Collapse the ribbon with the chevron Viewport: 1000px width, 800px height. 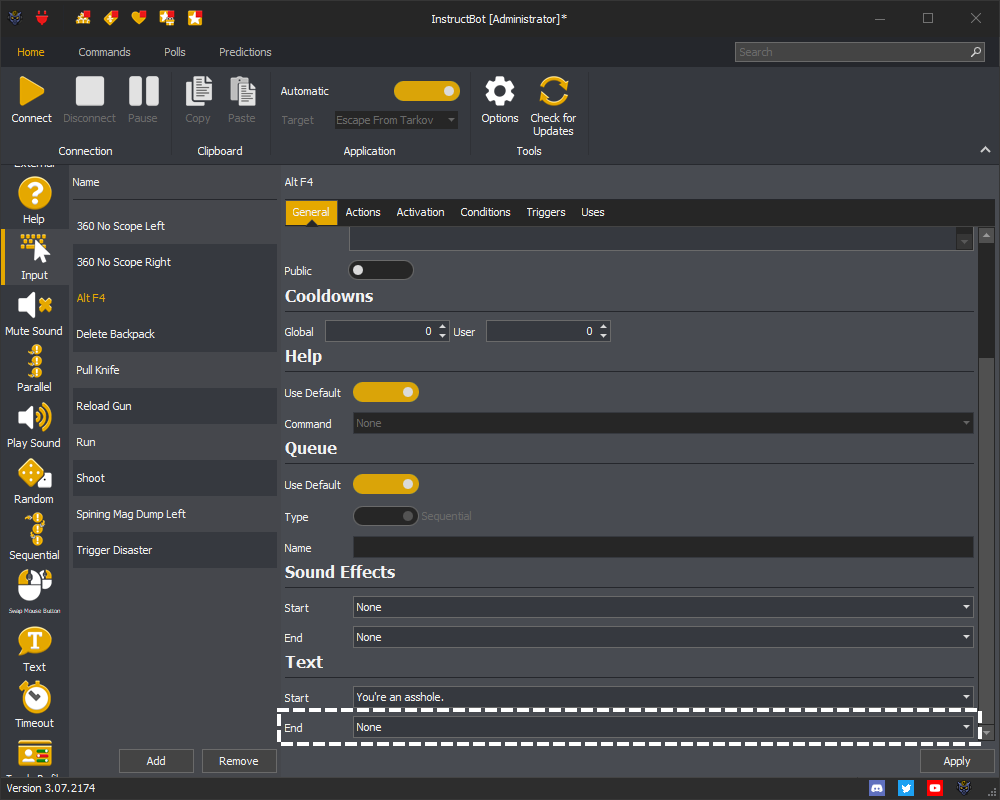[985, 150]
